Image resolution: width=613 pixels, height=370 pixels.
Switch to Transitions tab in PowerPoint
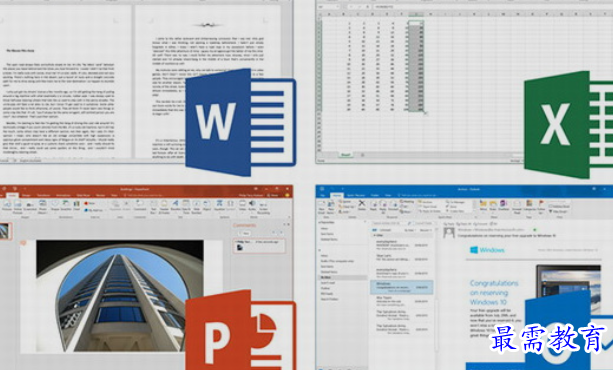(43, 195)
